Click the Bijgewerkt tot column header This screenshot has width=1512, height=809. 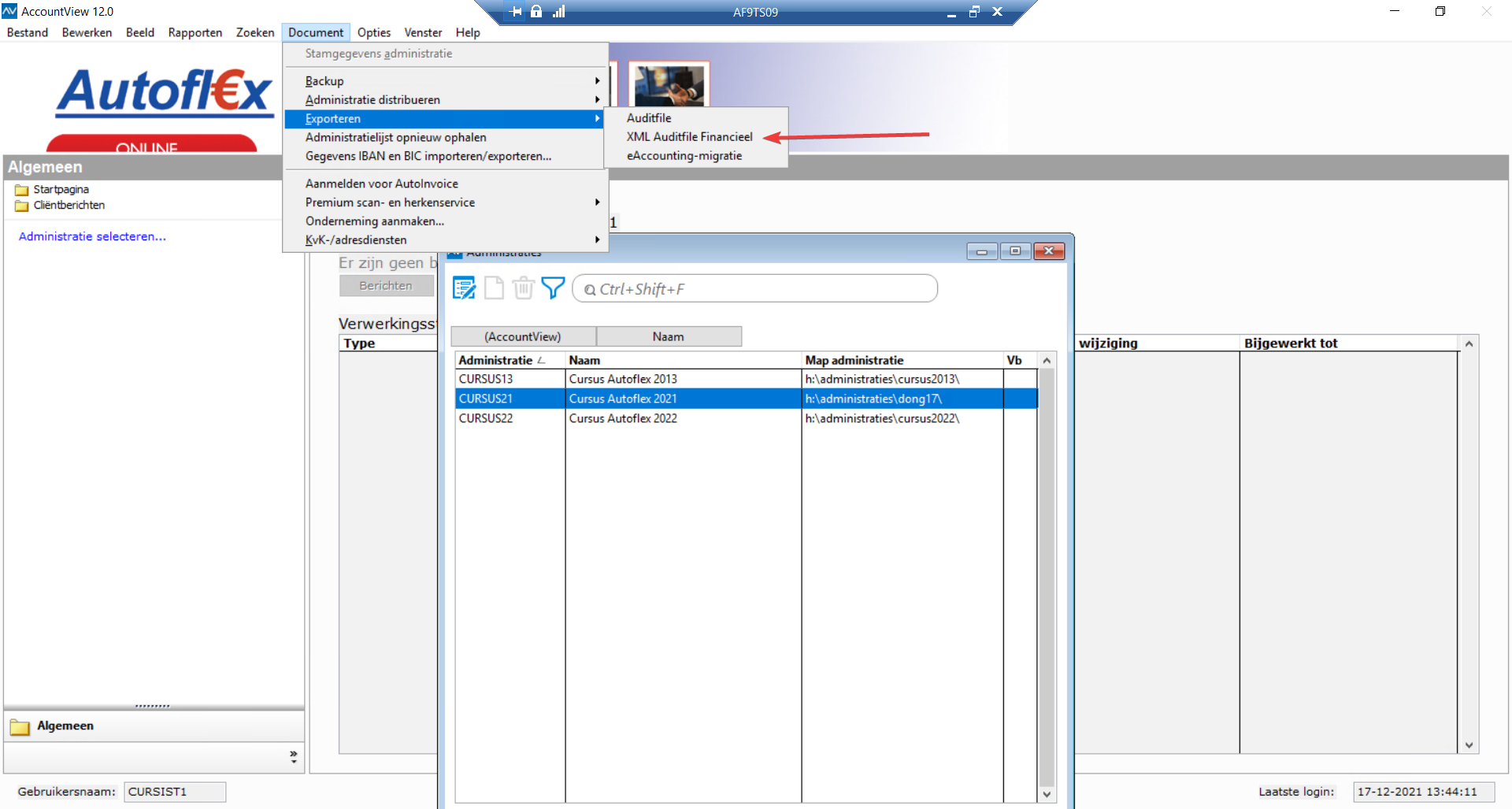[1348, 343]
